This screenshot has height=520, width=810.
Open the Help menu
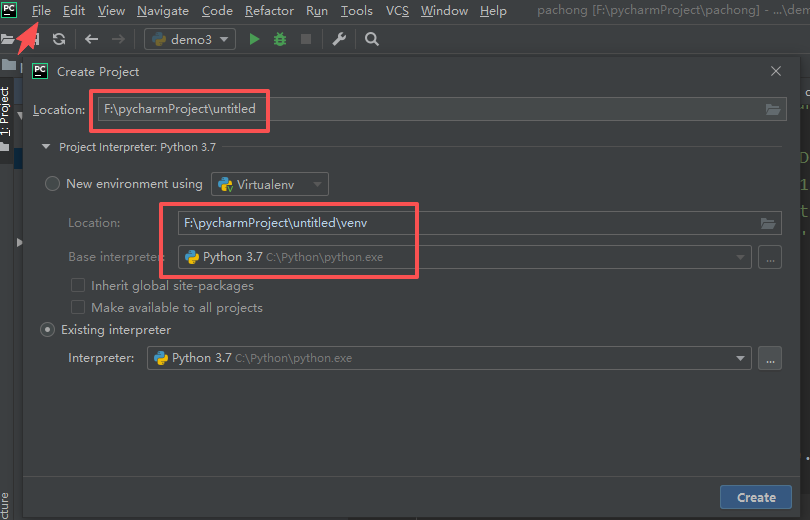493,11
